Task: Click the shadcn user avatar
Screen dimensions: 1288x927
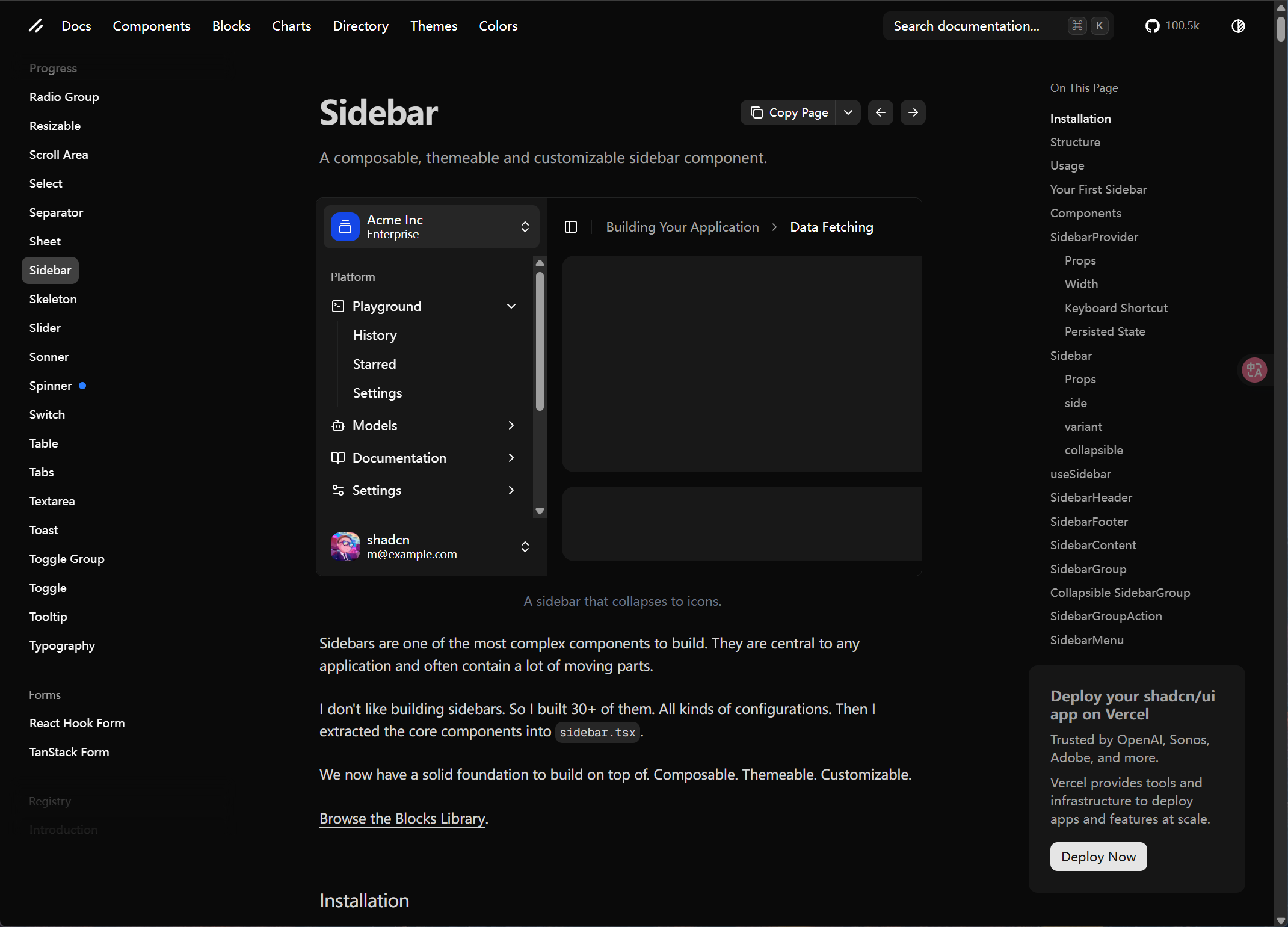Action: coord(345,546)
